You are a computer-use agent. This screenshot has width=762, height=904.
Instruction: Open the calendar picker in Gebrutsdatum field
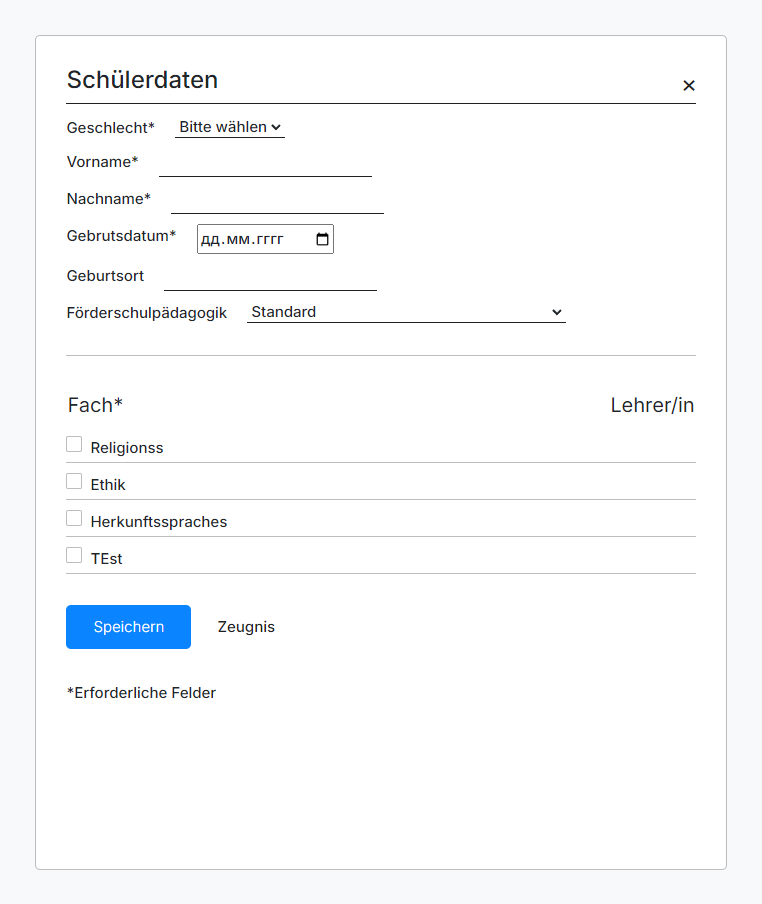pos(322,240)
